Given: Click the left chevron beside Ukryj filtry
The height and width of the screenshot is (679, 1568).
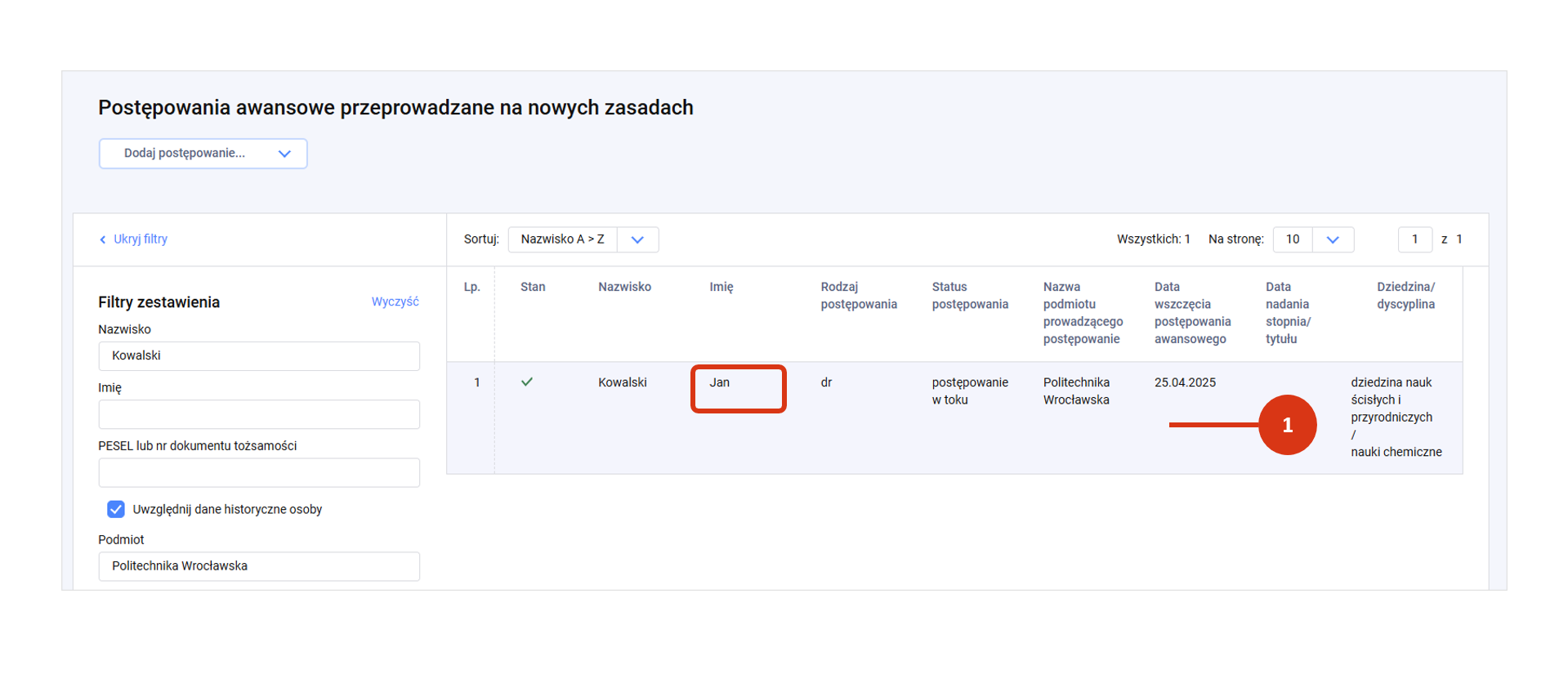Looking at the screenshot, I should point(103,239).
